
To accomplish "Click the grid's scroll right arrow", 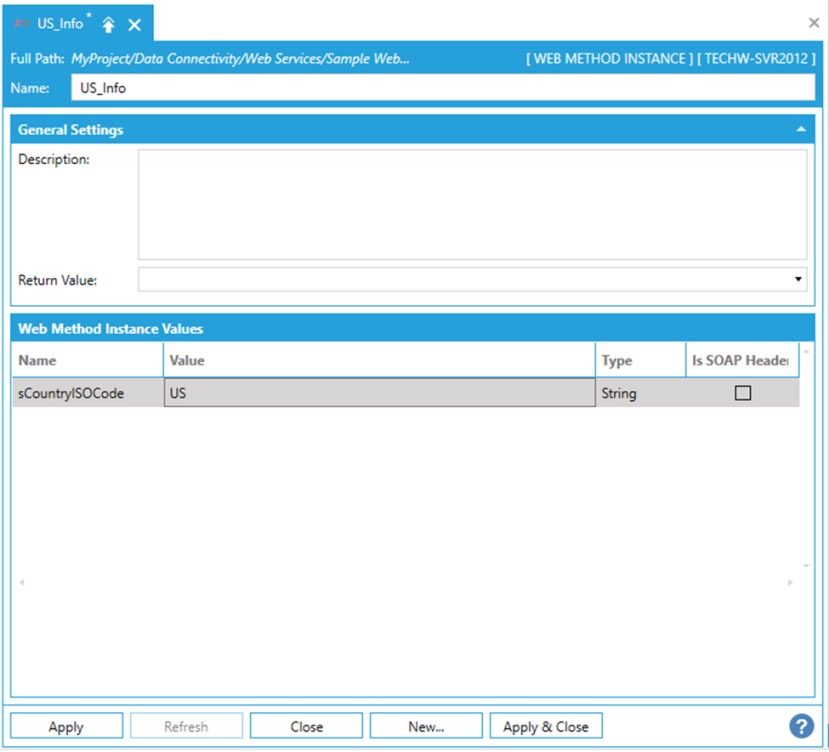I will pyautogui.click(x=791, y=582).
